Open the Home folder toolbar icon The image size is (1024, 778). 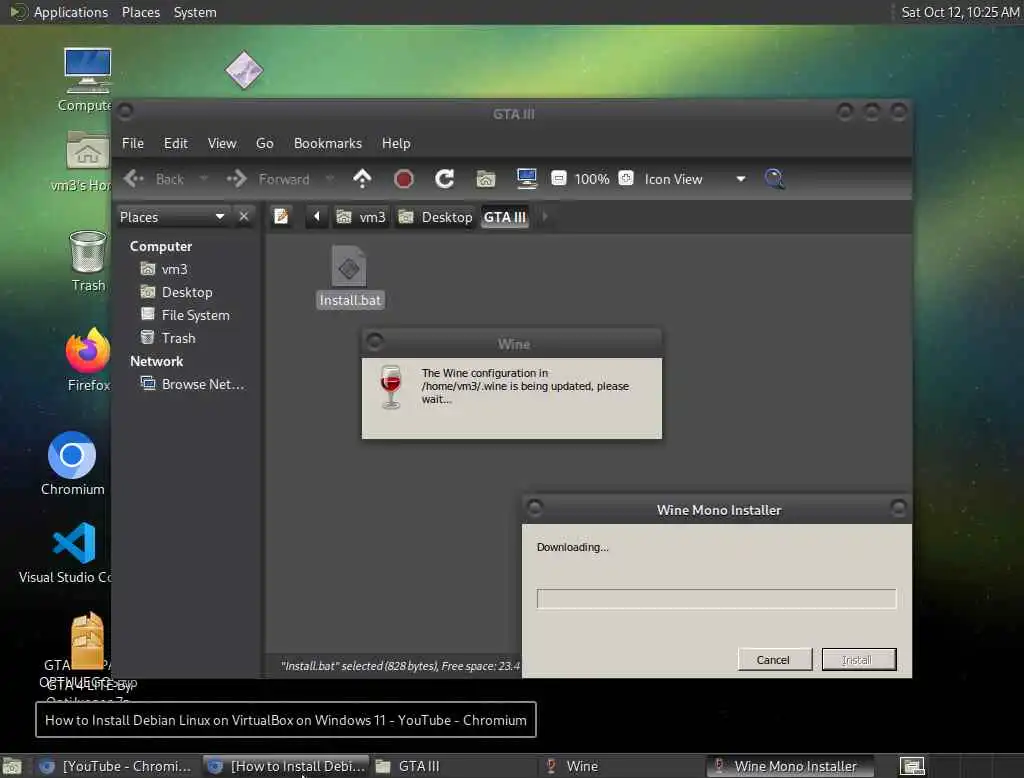pyautogui.click(x=486, y=178)
